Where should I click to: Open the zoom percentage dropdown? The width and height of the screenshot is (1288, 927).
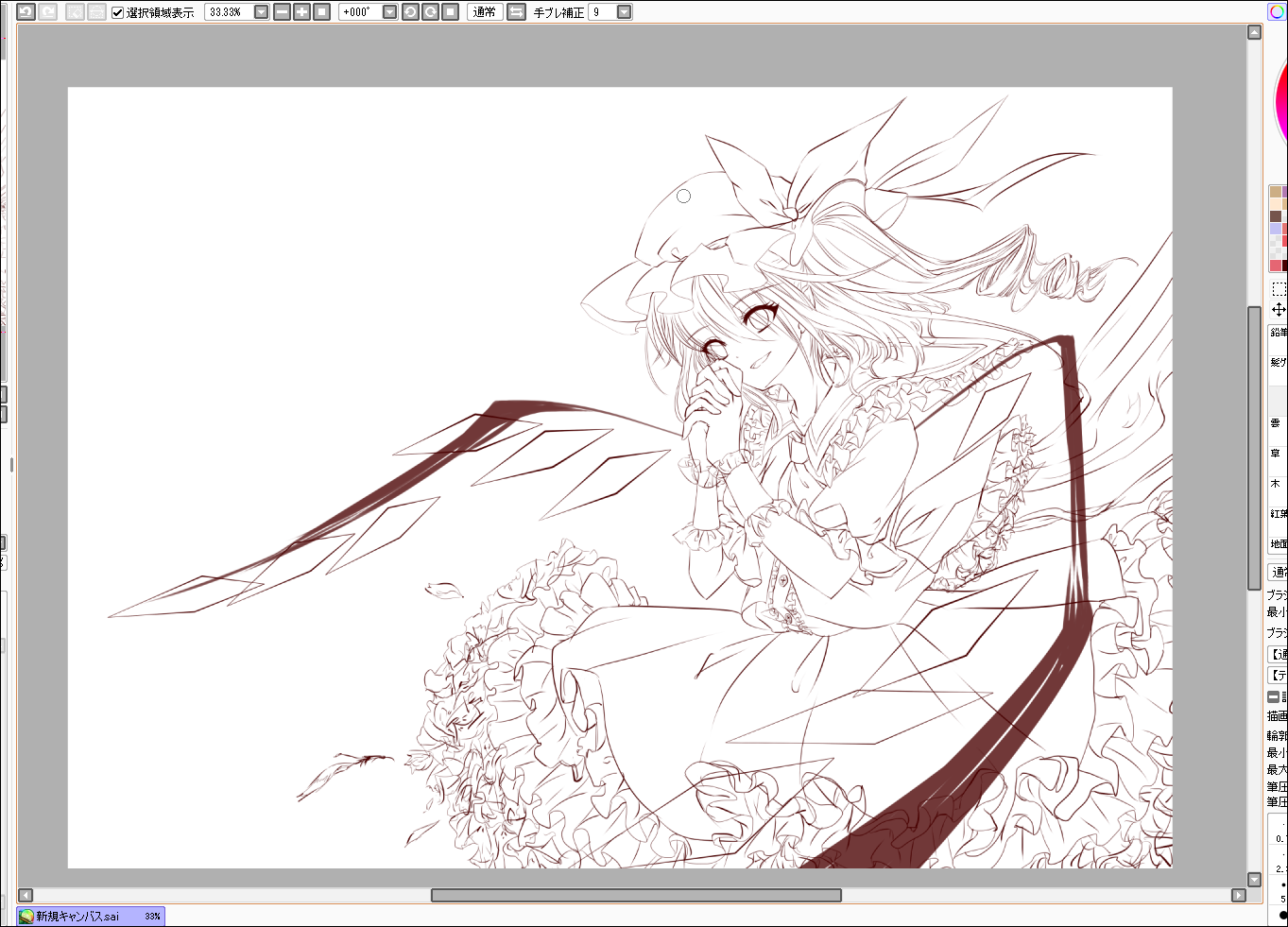(262, 12)
